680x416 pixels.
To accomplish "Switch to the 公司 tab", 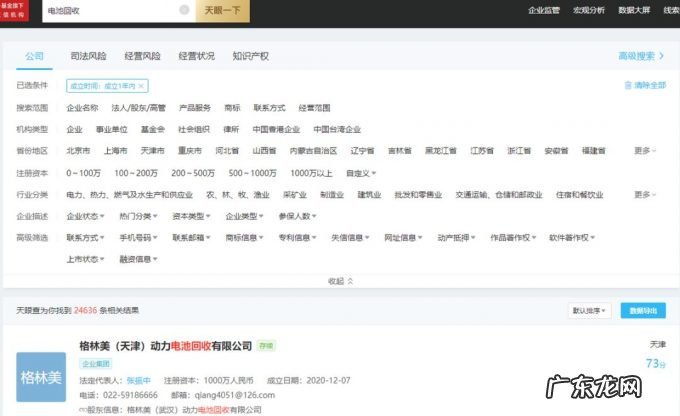I will (x=34, y=56).
